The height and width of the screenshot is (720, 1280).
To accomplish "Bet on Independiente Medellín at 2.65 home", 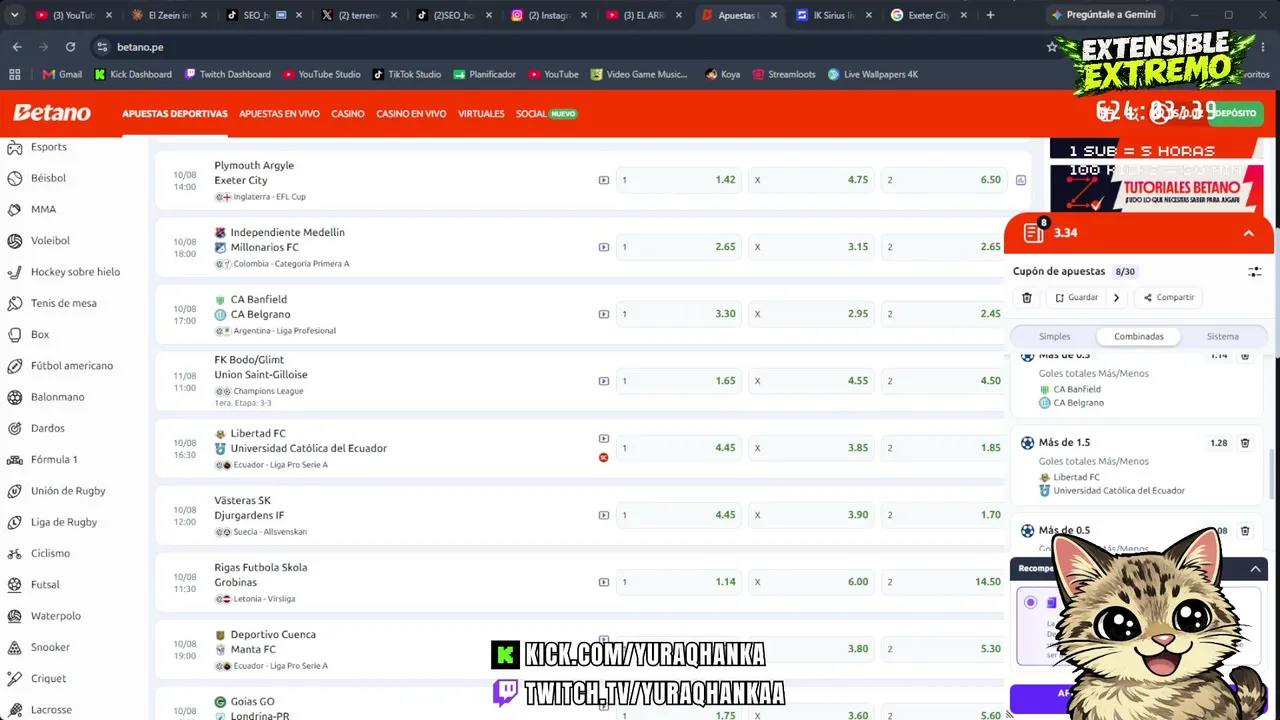I will tap(679, 247).
